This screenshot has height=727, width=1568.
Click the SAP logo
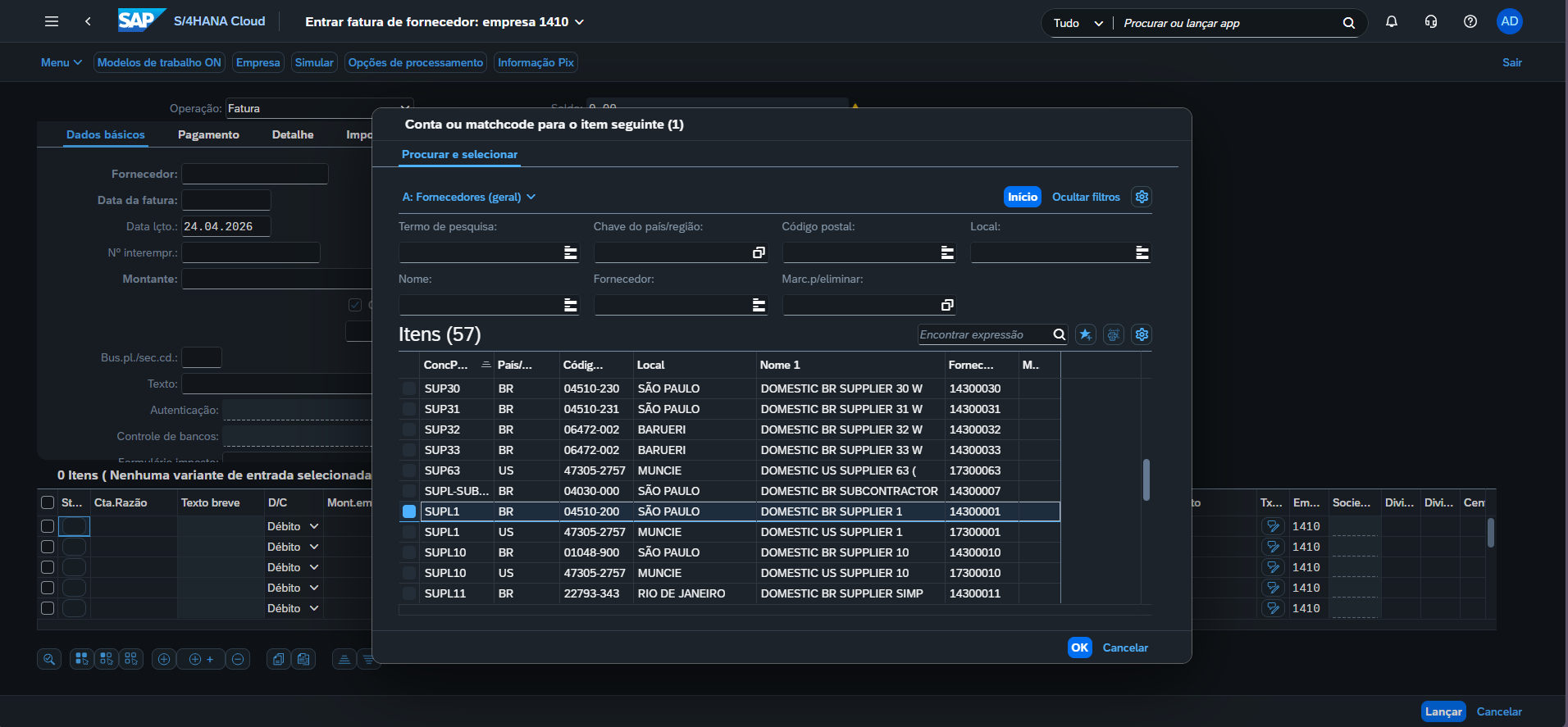142,20
